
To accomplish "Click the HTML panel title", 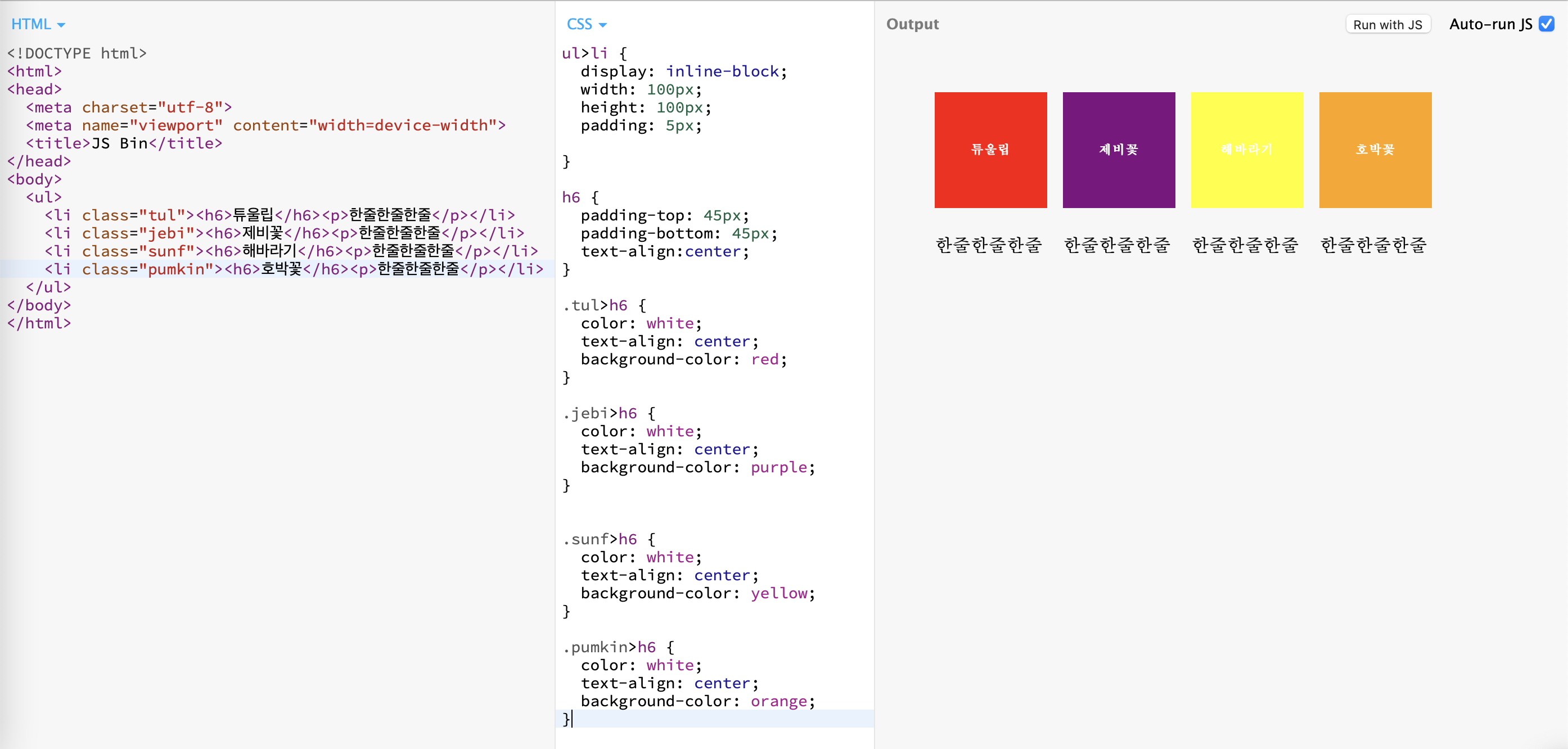I will click(x=30, y=24).
